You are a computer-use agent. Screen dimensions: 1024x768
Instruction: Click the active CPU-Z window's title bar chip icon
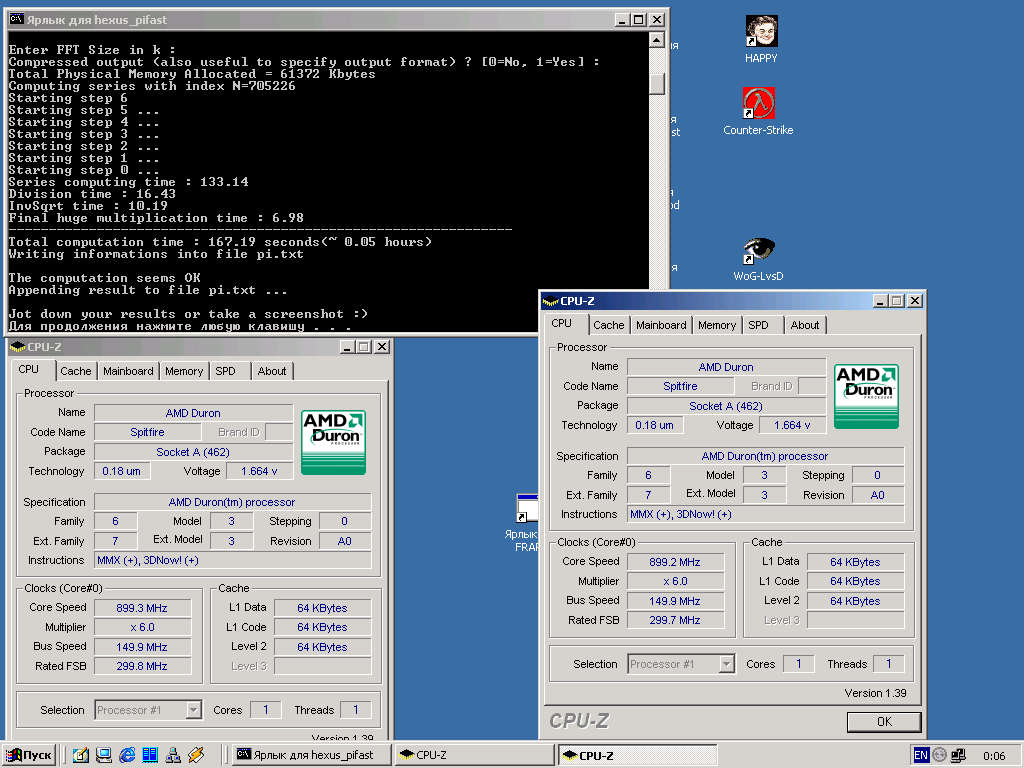tap(551, 301)
